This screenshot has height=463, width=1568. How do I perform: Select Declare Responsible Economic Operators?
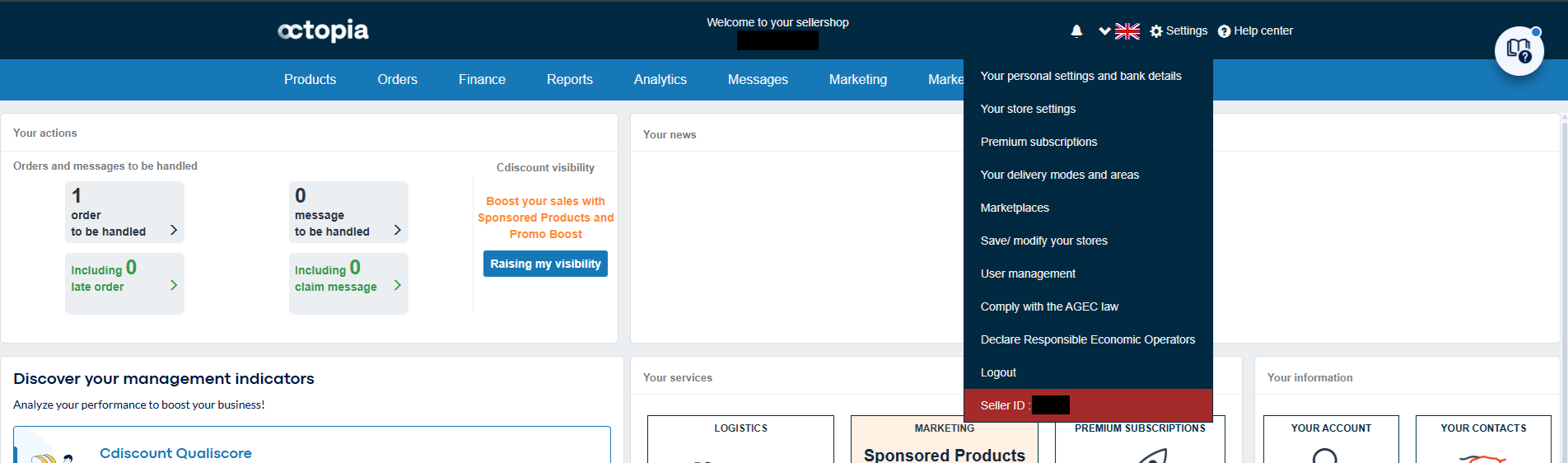1088,339
